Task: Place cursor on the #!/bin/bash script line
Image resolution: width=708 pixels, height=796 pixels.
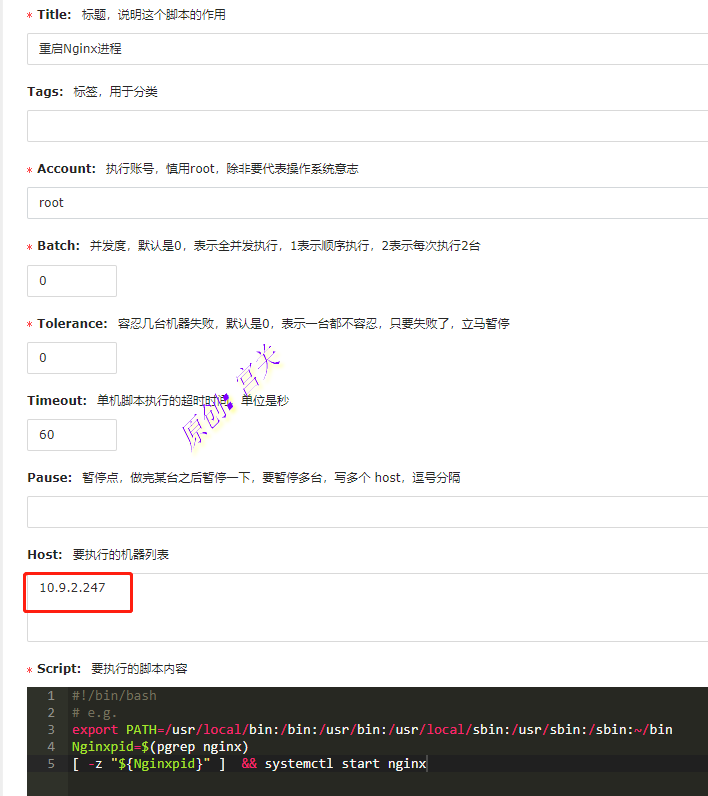Action: (x=114, y=695)
